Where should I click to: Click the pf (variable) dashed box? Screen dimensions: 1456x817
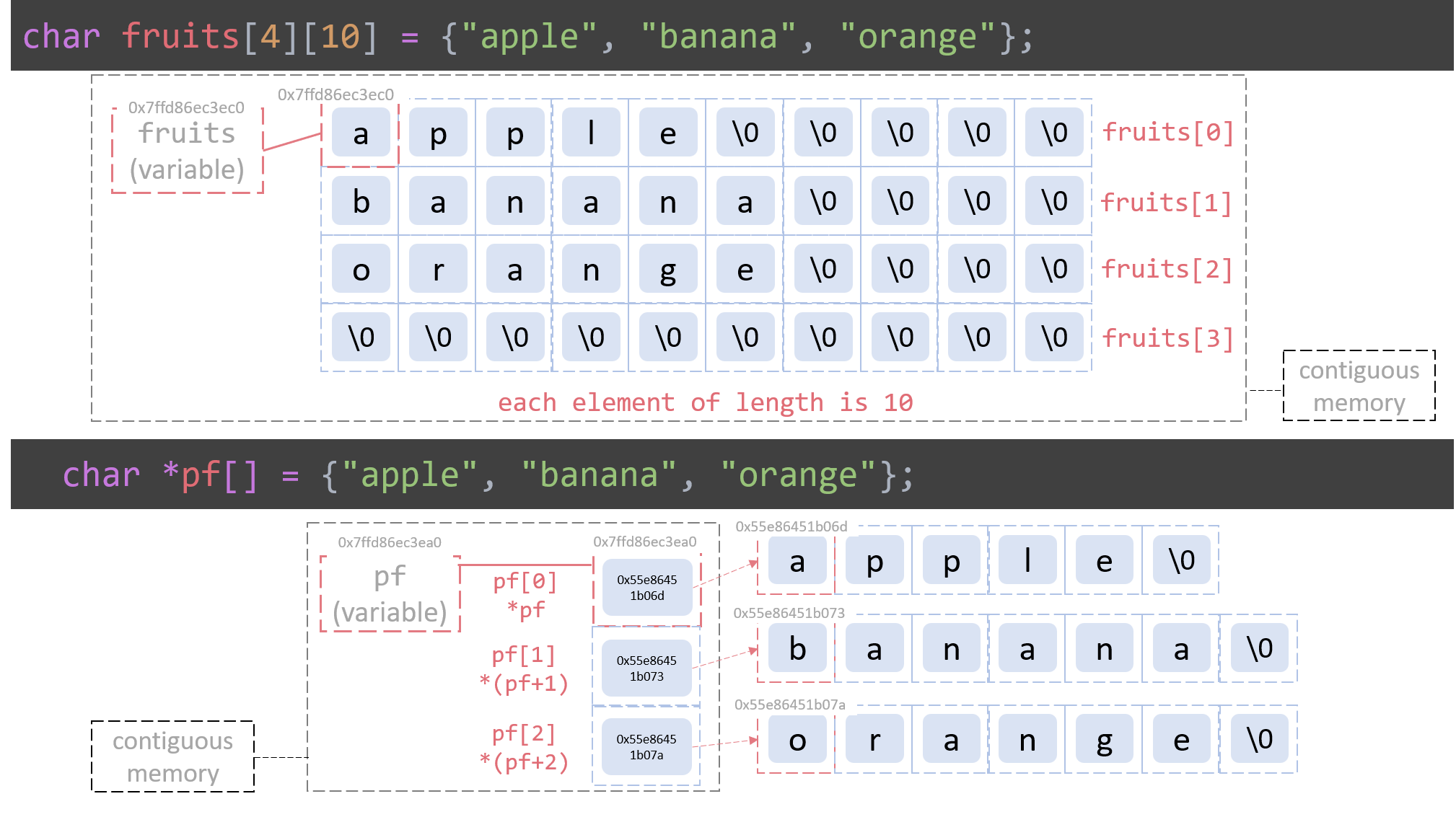(390, 593)
